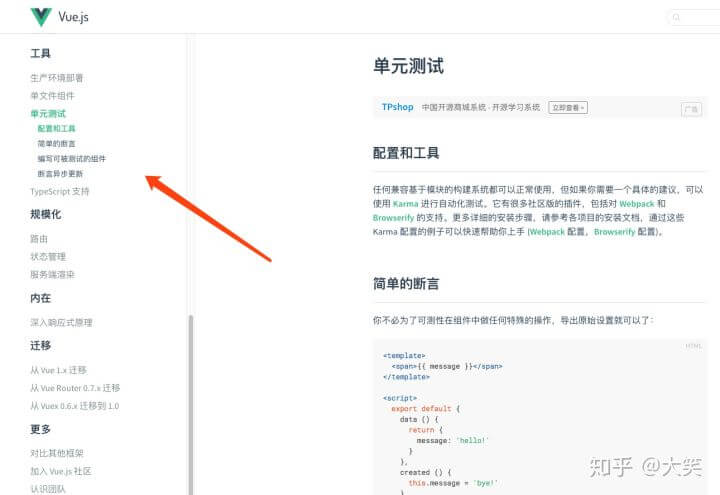Jump to 简单的断言 sub-section
720x495 pixels.
tap(56, 144)
